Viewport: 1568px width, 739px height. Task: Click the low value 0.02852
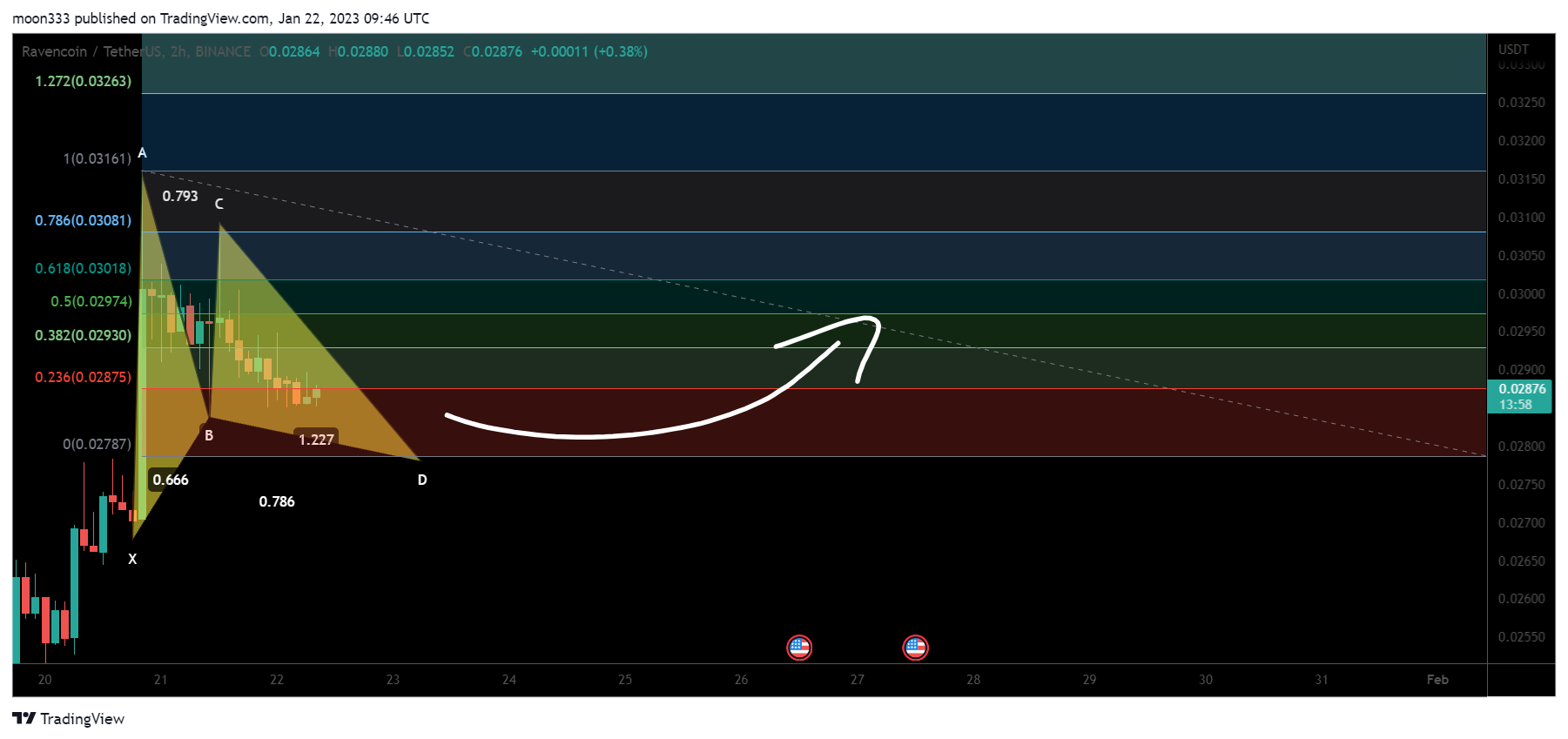[429, 51]
